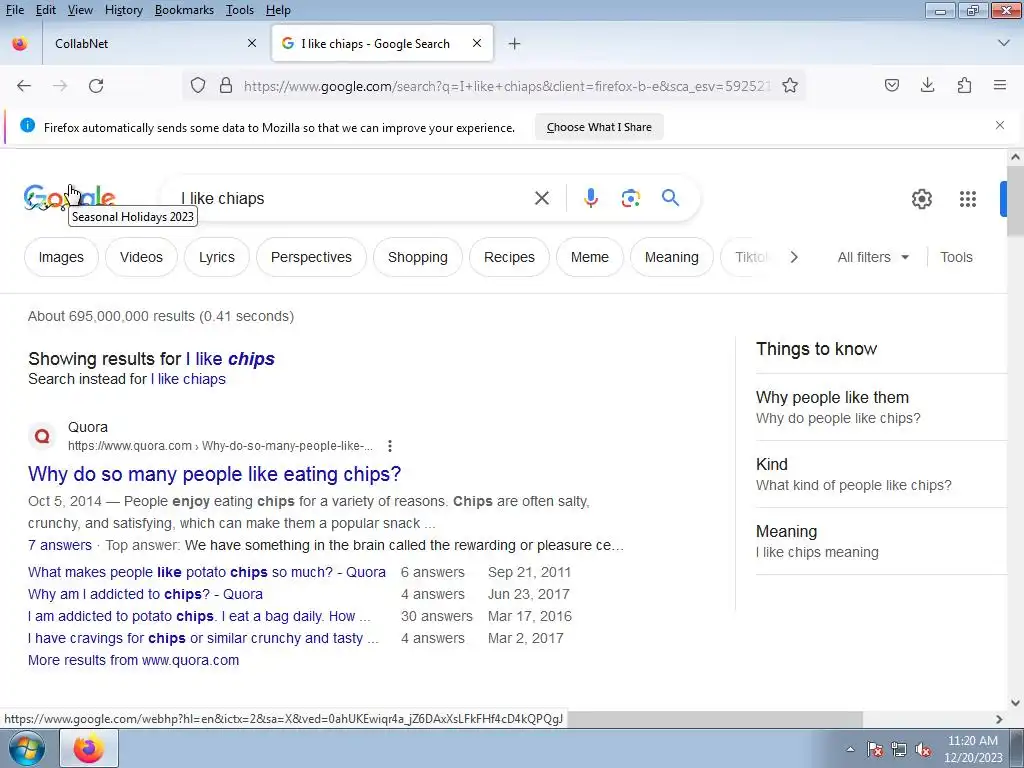This screenshot has width=1024, height=768.
Task: Open the View menu
Action: pos(80,10)
